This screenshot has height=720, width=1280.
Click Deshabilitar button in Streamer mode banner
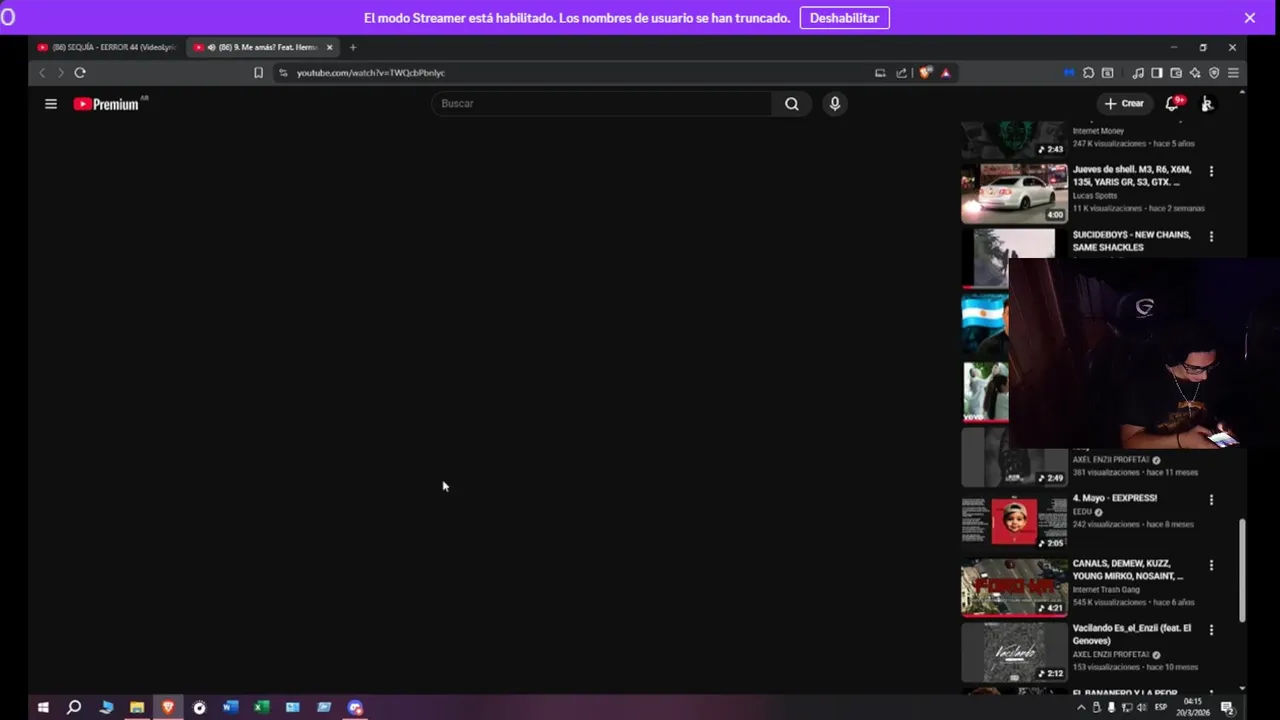coord(844,18)
